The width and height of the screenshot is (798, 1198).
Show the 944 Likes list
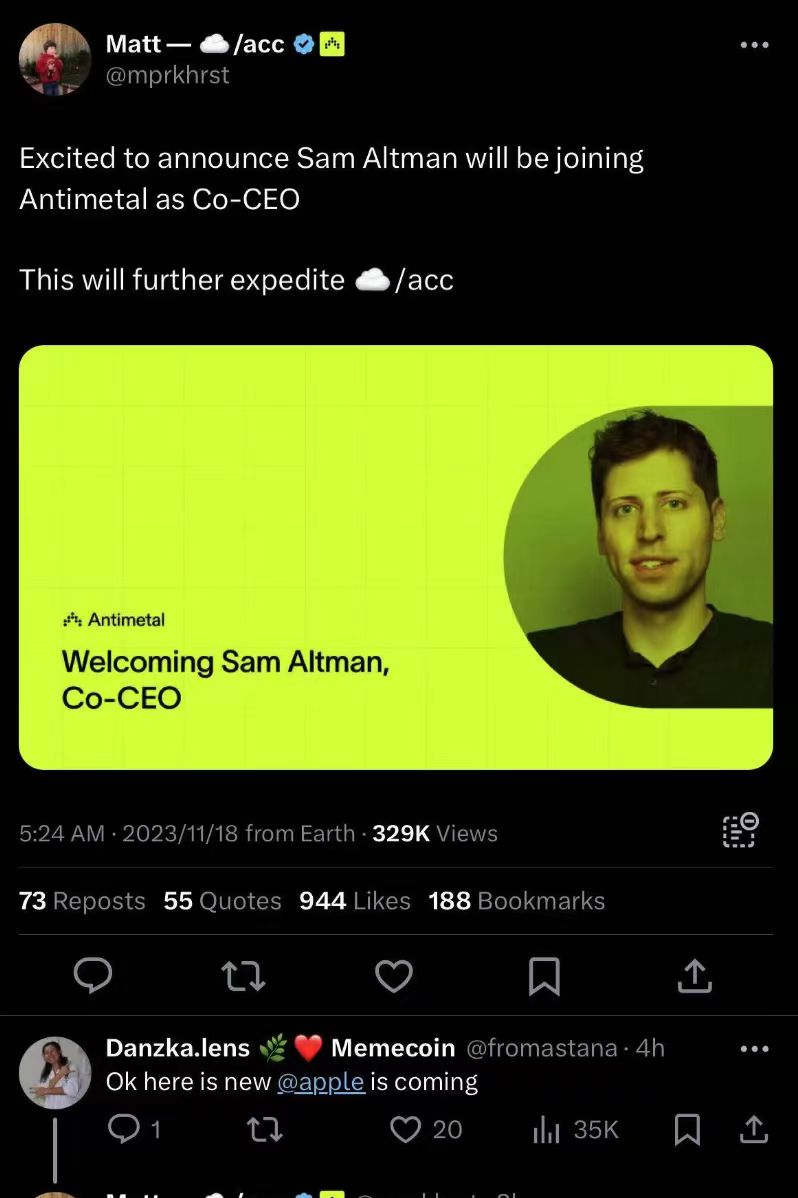pos(355,901)
